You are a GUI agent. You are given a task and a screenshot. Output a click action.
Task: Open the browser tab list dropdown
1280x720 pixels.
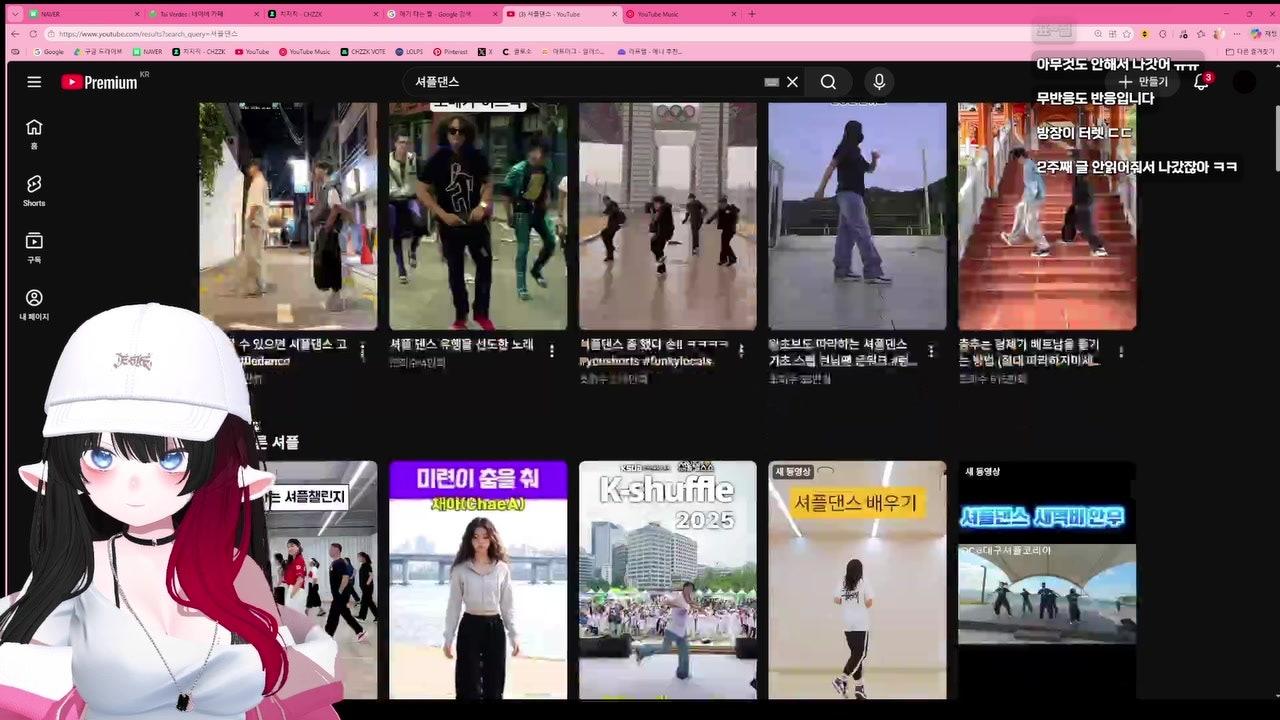[17, 14]
